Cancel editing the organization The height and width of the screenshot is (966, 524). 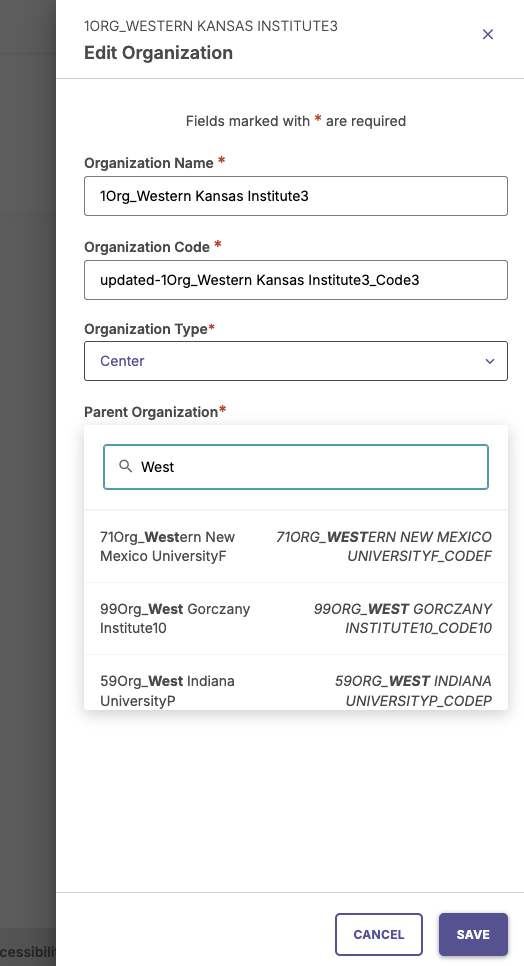(x=379, y=935)
